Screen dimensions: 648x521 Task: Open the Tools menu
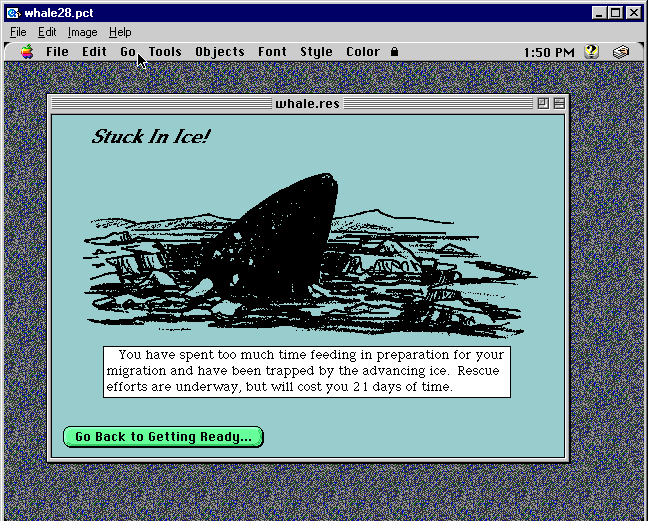coord(165,52)
